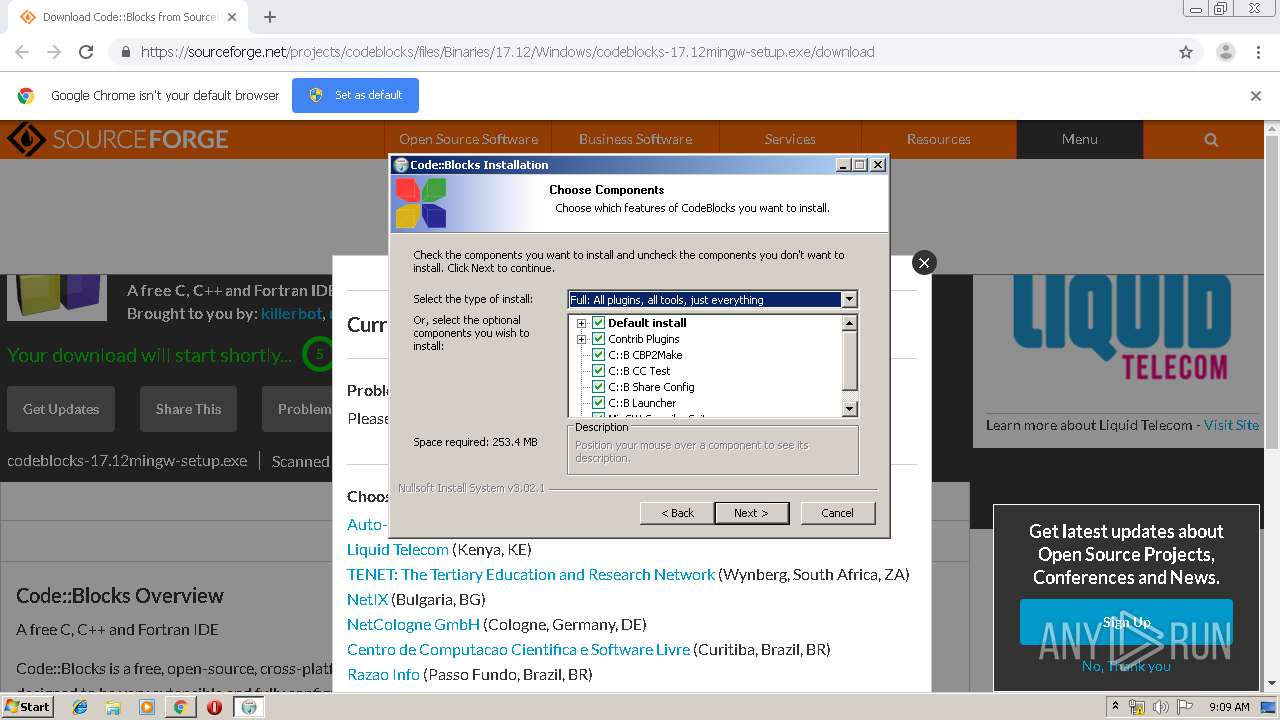
Task: Select the C::B CBP2Make row label
Action: (645, 355)
